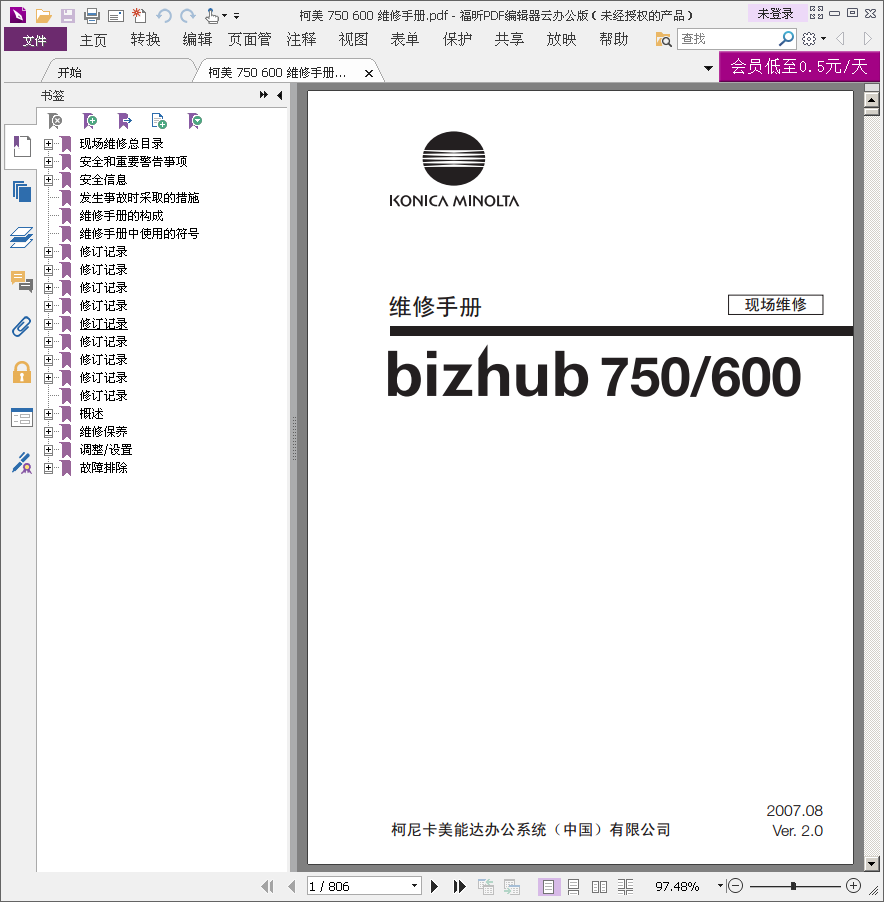Image resolution: width=884 pixels, height=902 pixels.
Task: Switch to the 转换 ribbon tab
Action: (x=145, y=40)
